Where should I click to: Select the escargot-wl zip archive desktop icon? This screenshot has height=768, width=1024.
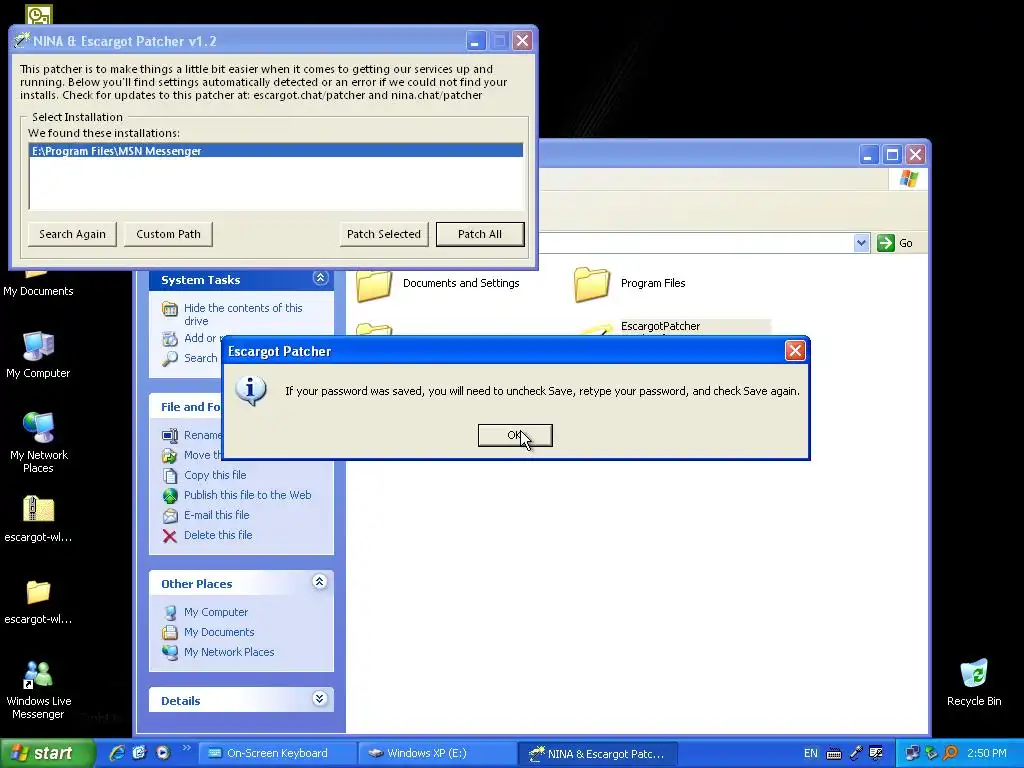[38, 519]
